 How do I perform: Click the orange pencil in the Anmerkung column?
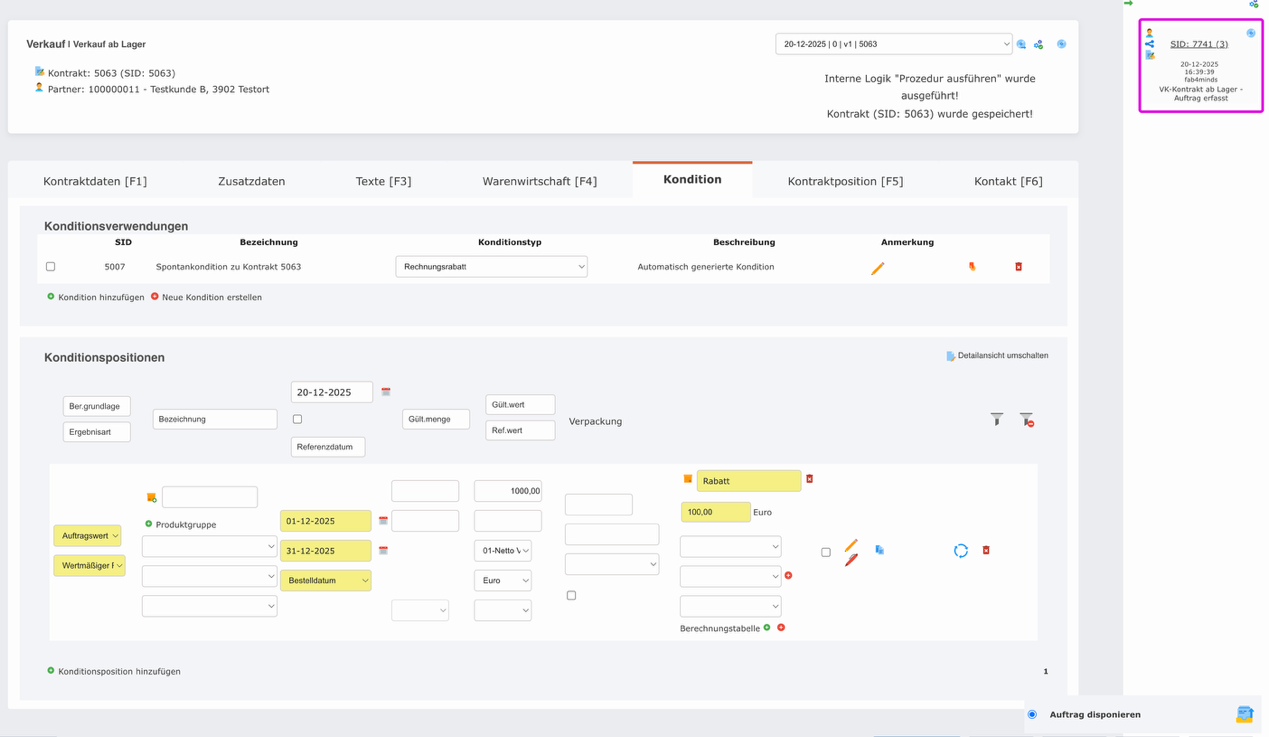(877, 268)
